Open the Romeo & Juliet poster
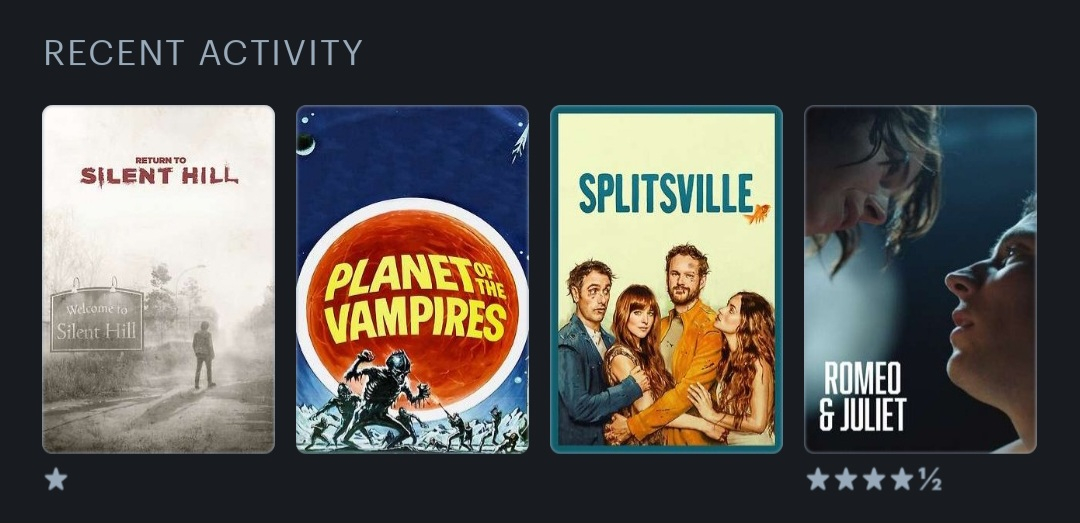The image size is (1080, 523). [x=920, y=279]
